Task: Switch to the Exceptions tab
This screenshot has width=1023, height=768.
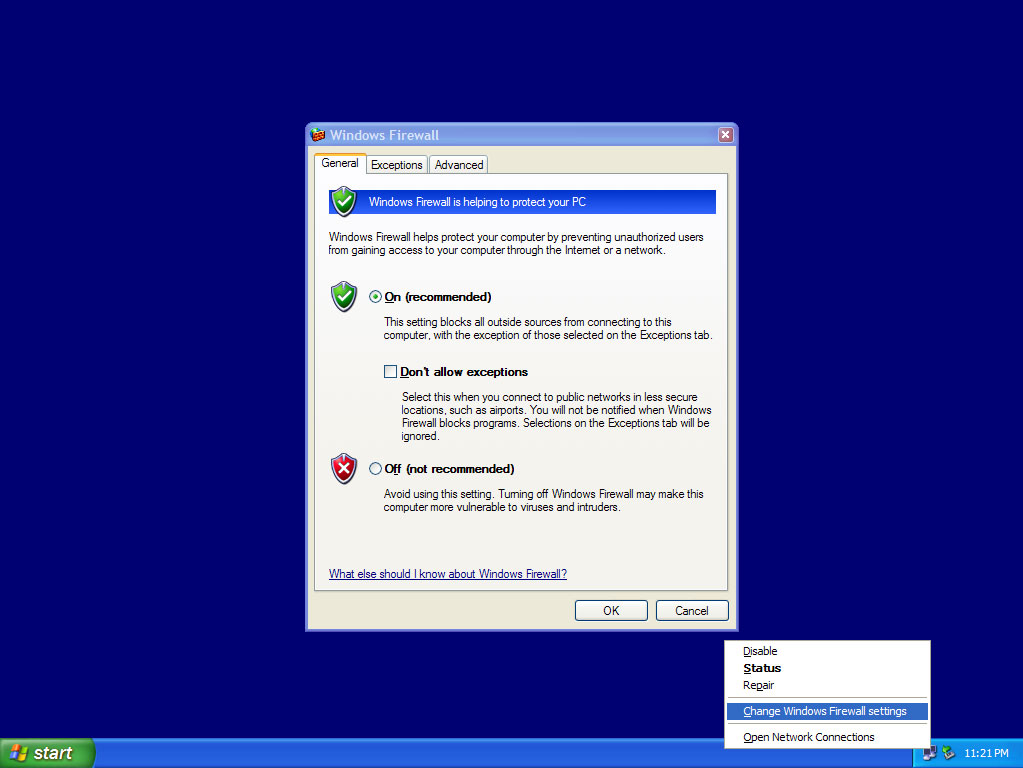Action: (x=397, y=164)
